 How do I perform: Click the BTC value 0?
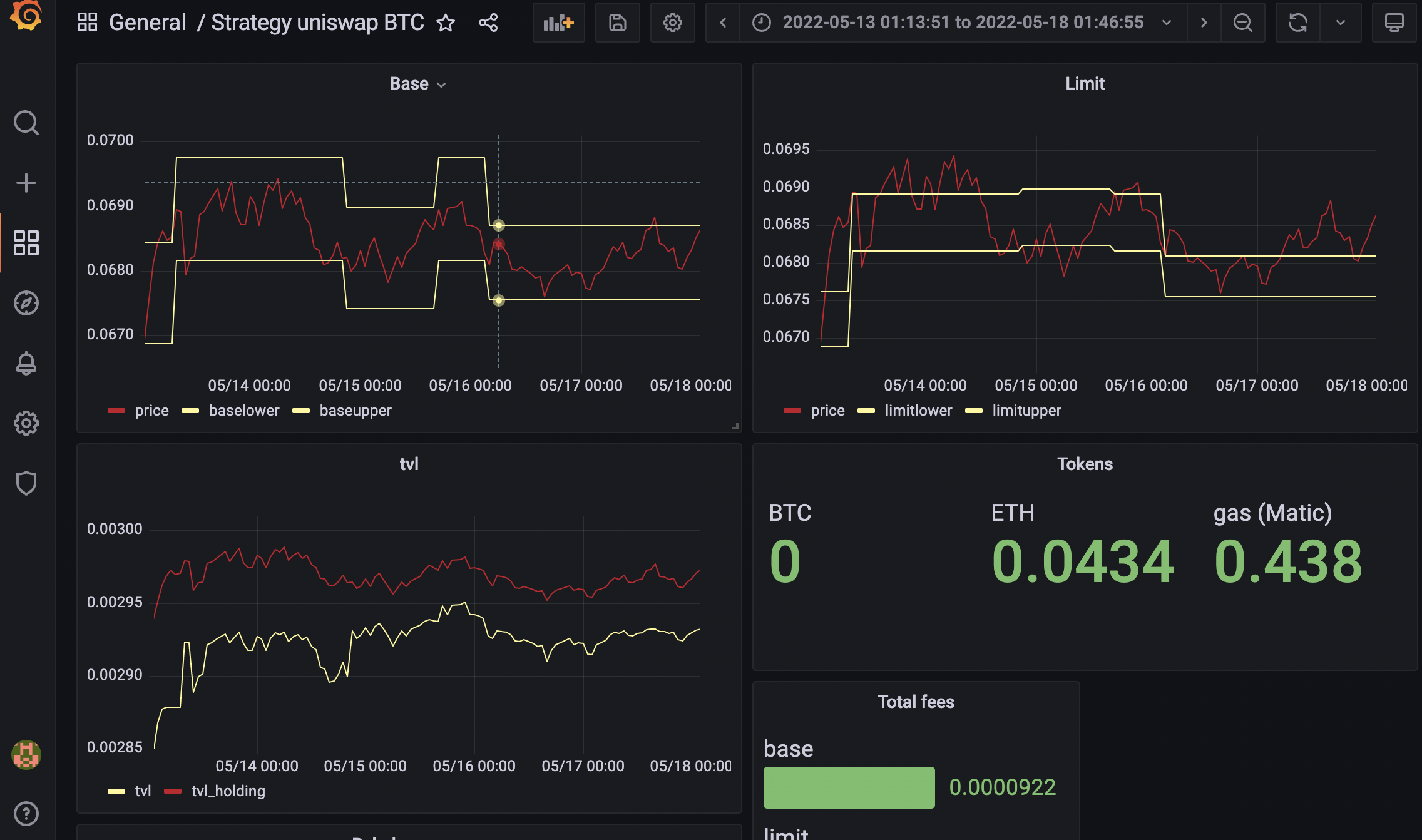point(785,562)
